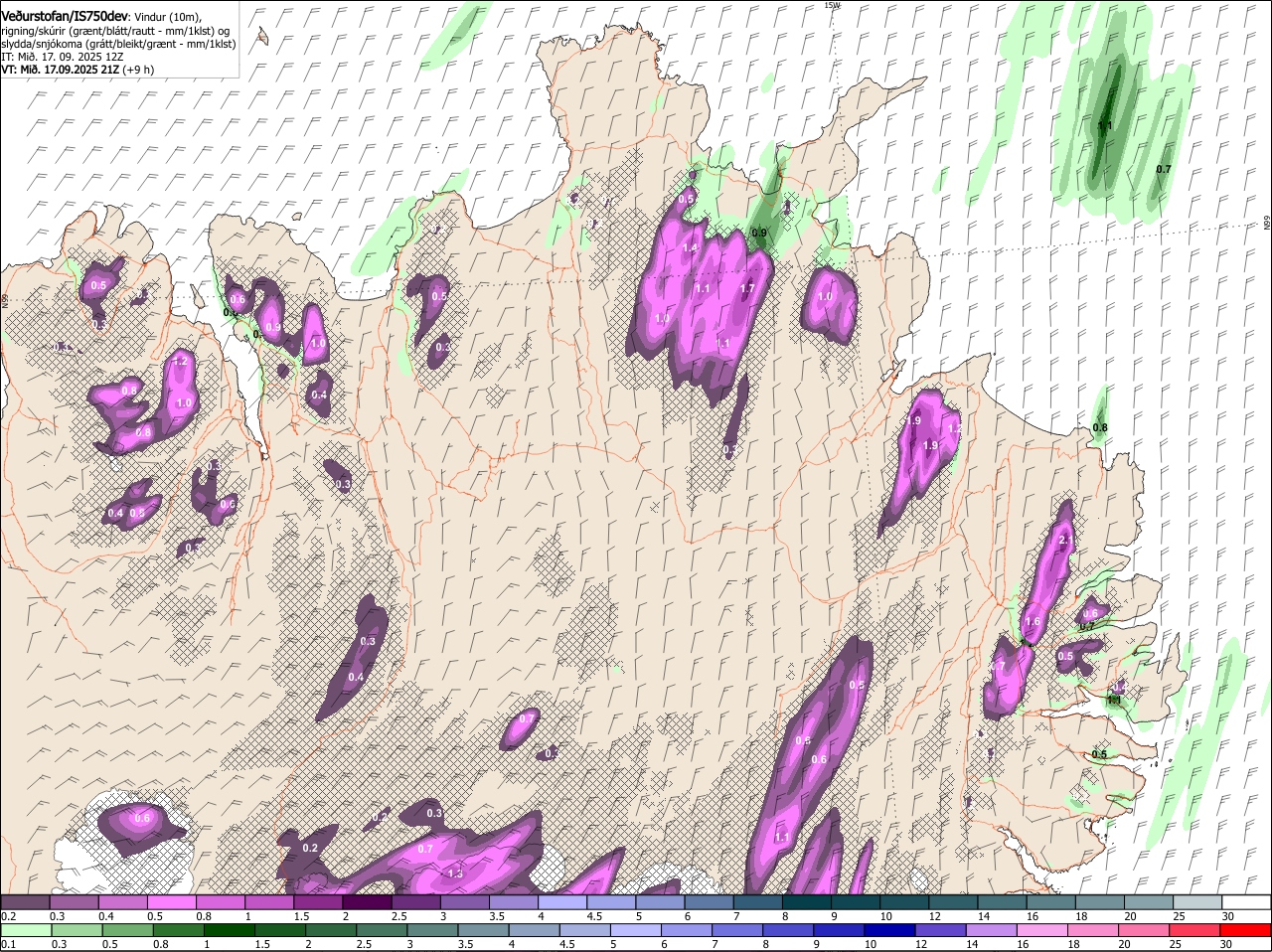Click the 15W longitude label
The image size is (1272, 952).
(833, 5)
